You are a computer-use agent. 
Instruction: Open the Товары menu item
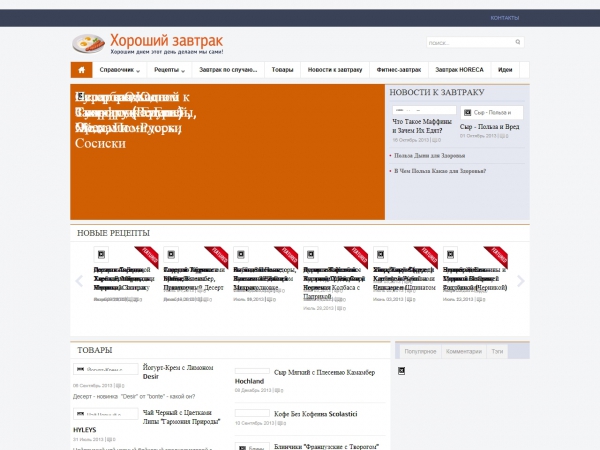click(282, 70)
